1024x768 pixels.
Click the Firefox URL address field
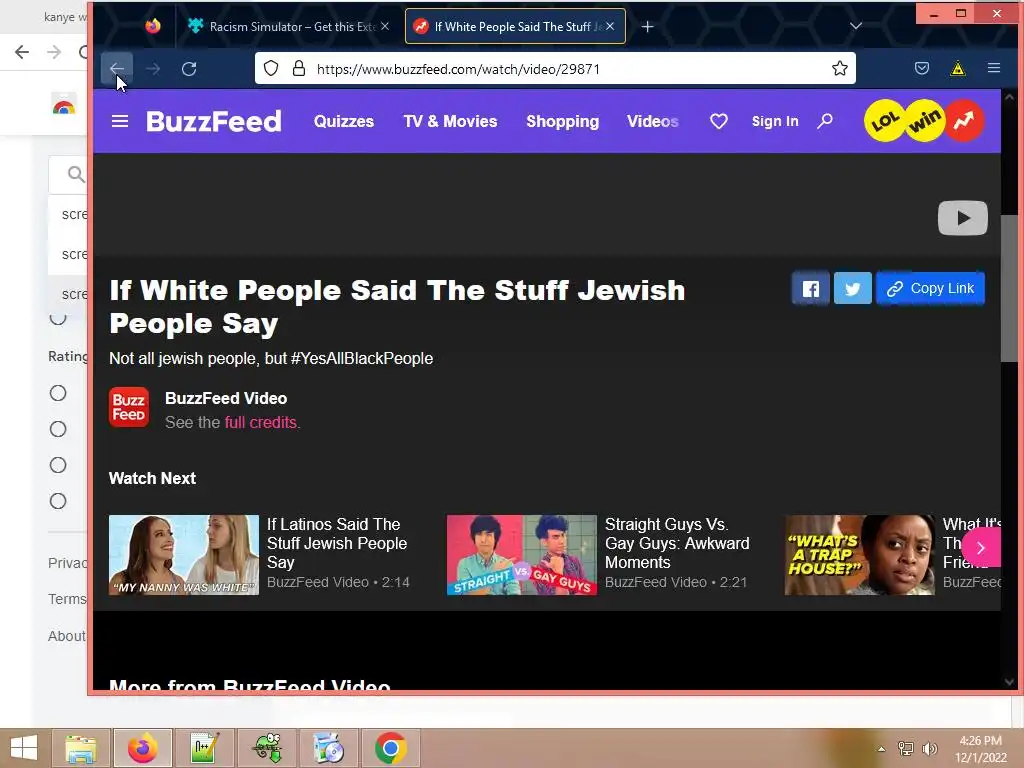(555, 69)
